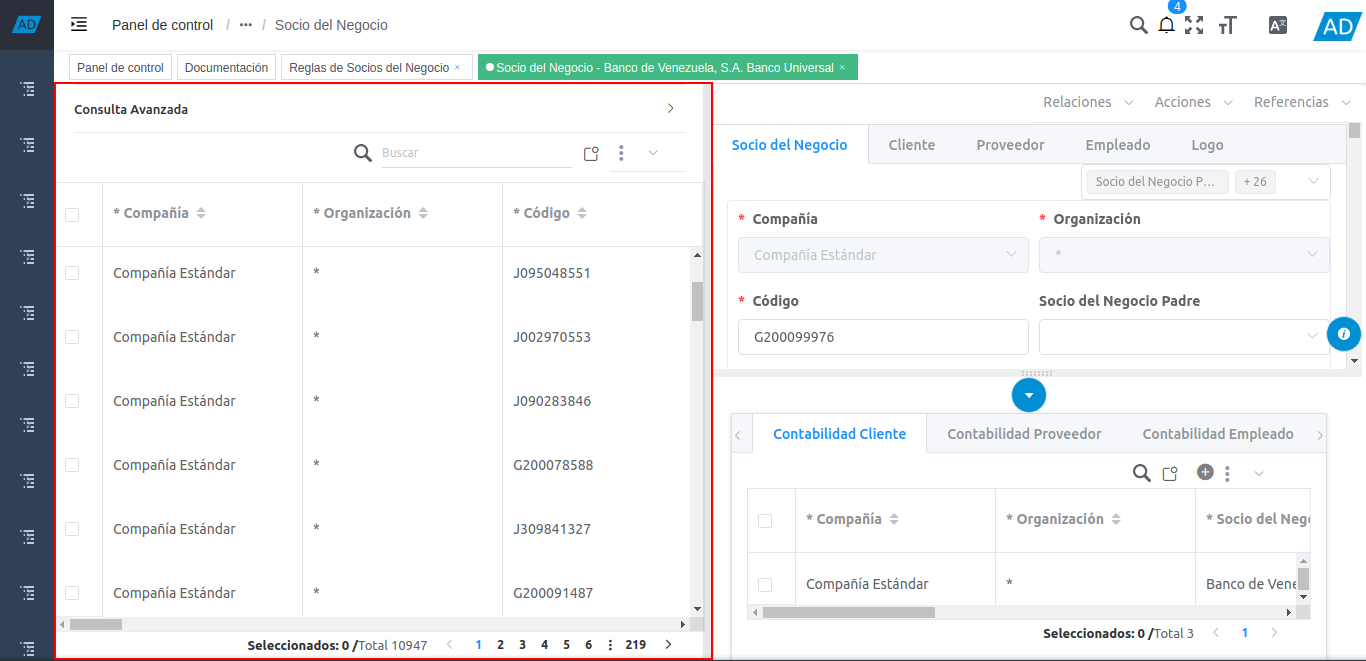Toggle select-all checkbox in Contabilidad Cliente header
The width and height of the screenshot is (1366, 661).
765,520
